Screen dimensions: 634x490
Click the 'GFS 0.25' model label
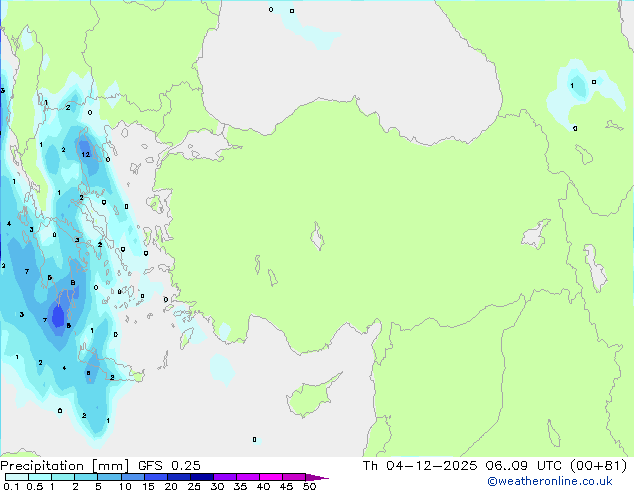(x=169, y=466)
